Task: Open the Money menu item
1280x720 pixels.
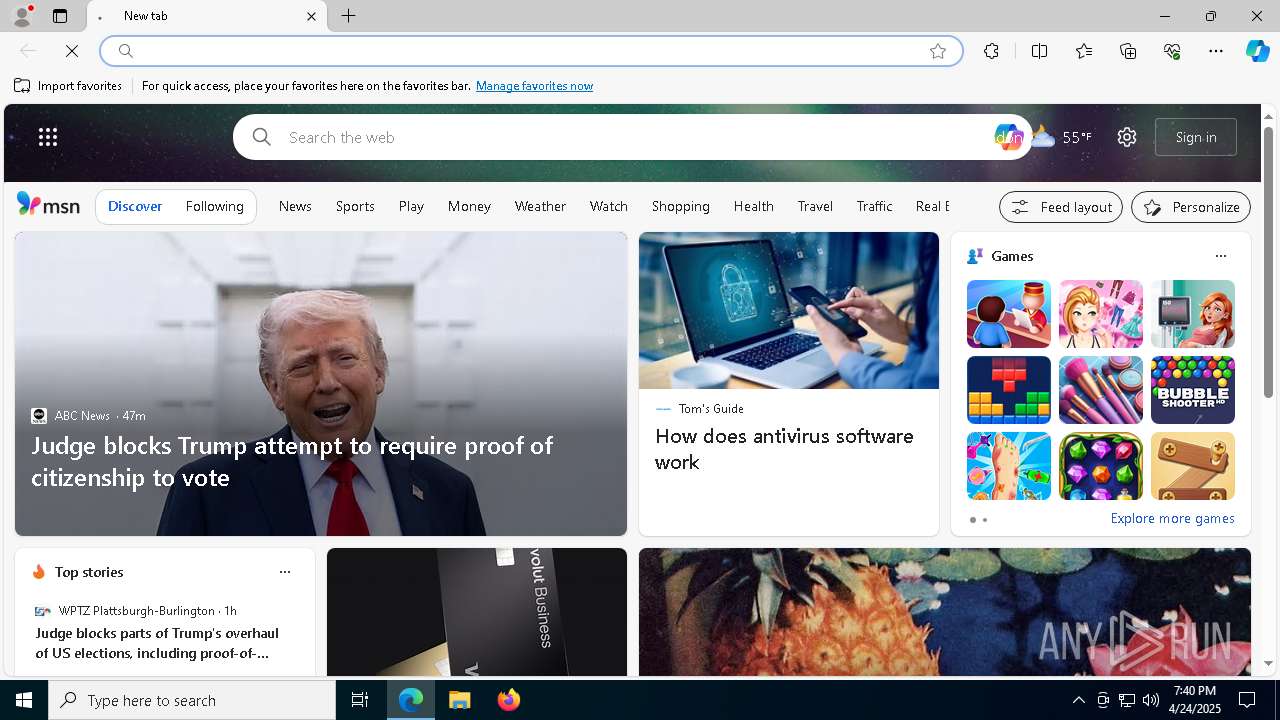Action: click(469, 206)
